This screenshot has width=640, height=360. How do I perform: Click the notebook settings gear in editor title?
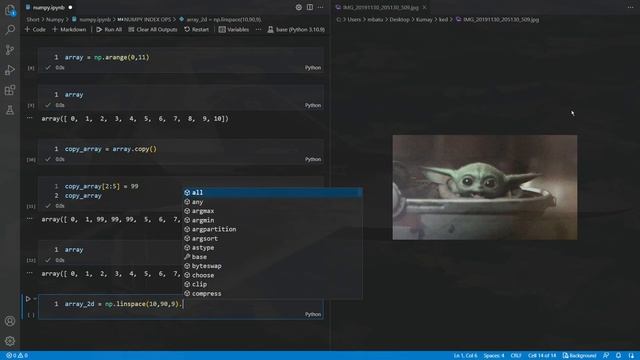[x=299, y=7]
